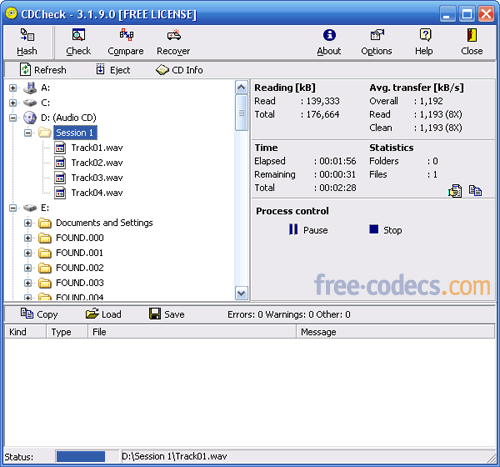Collapse the D: Audio CD node

coord(13,118)
